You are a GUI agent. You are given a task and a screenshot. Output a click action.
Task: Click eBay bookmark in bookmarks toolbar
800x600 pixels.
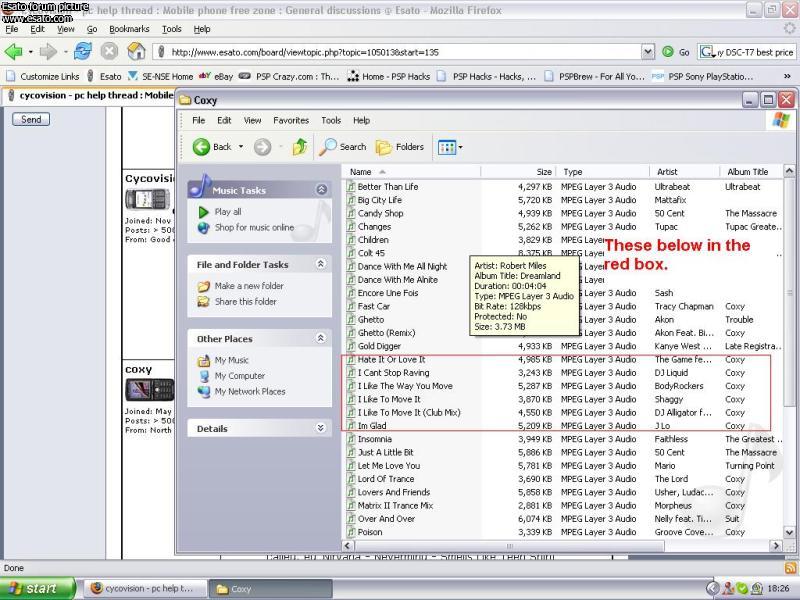216,77
